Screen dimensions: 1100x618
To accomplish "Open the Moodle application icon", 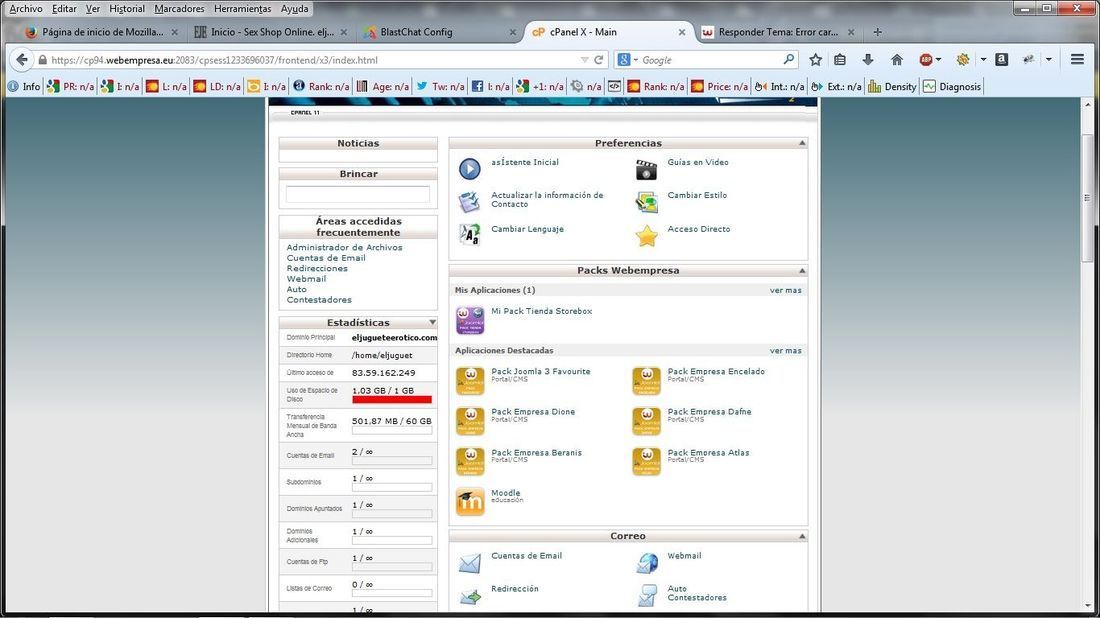I will point(469,502).
